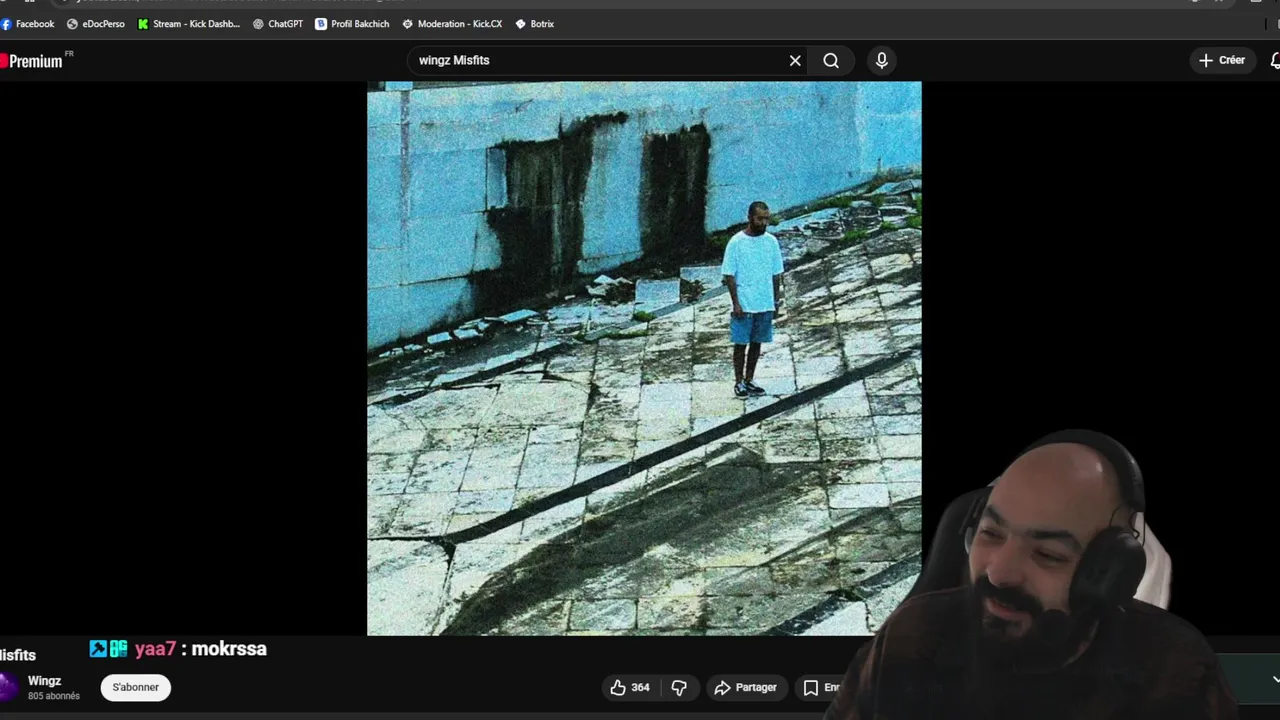Image resolution: width=1280 pixels, height=720 pixels.
Task: Click the yaa7 chat username overlay
Action: point(155,649)
